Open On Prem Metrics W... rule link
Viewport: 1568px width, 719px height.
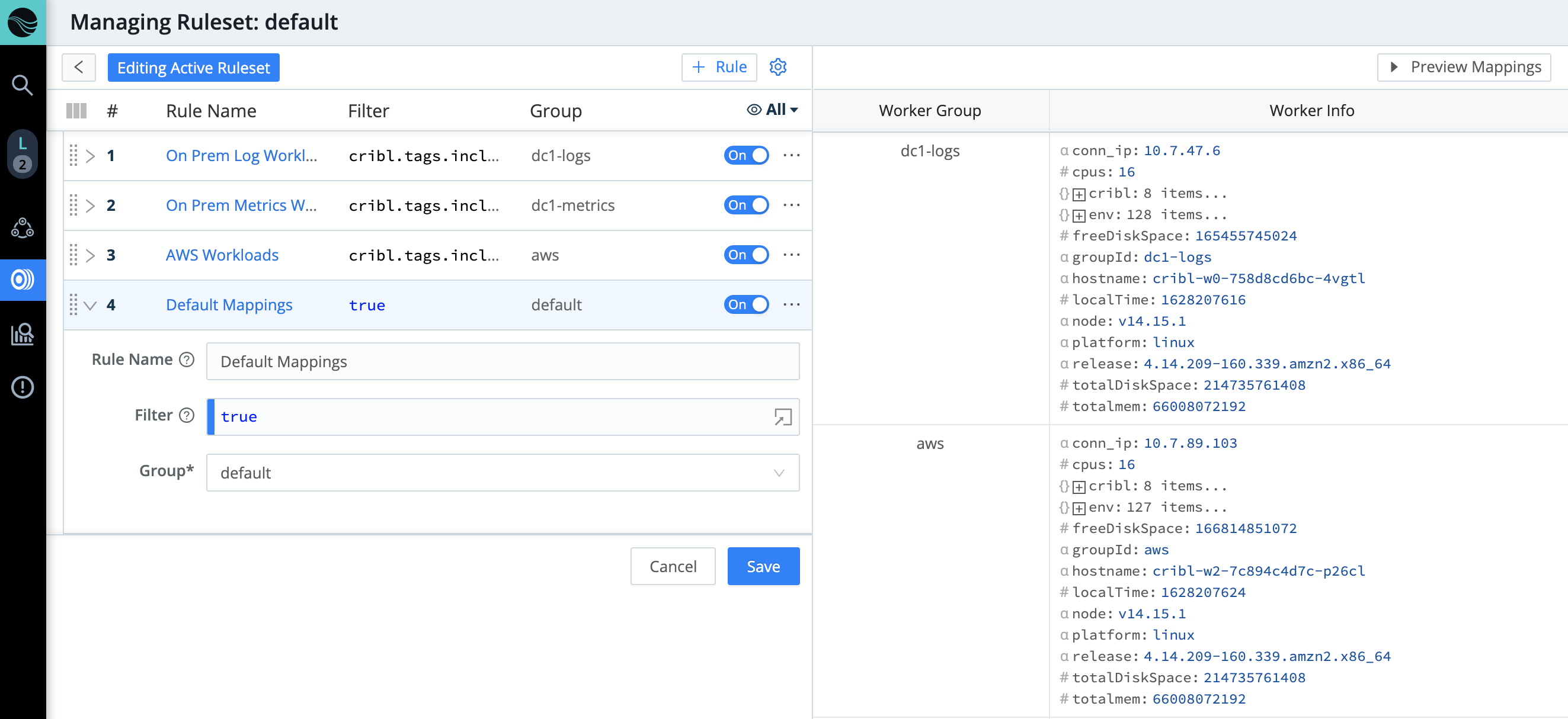(241, 206)
